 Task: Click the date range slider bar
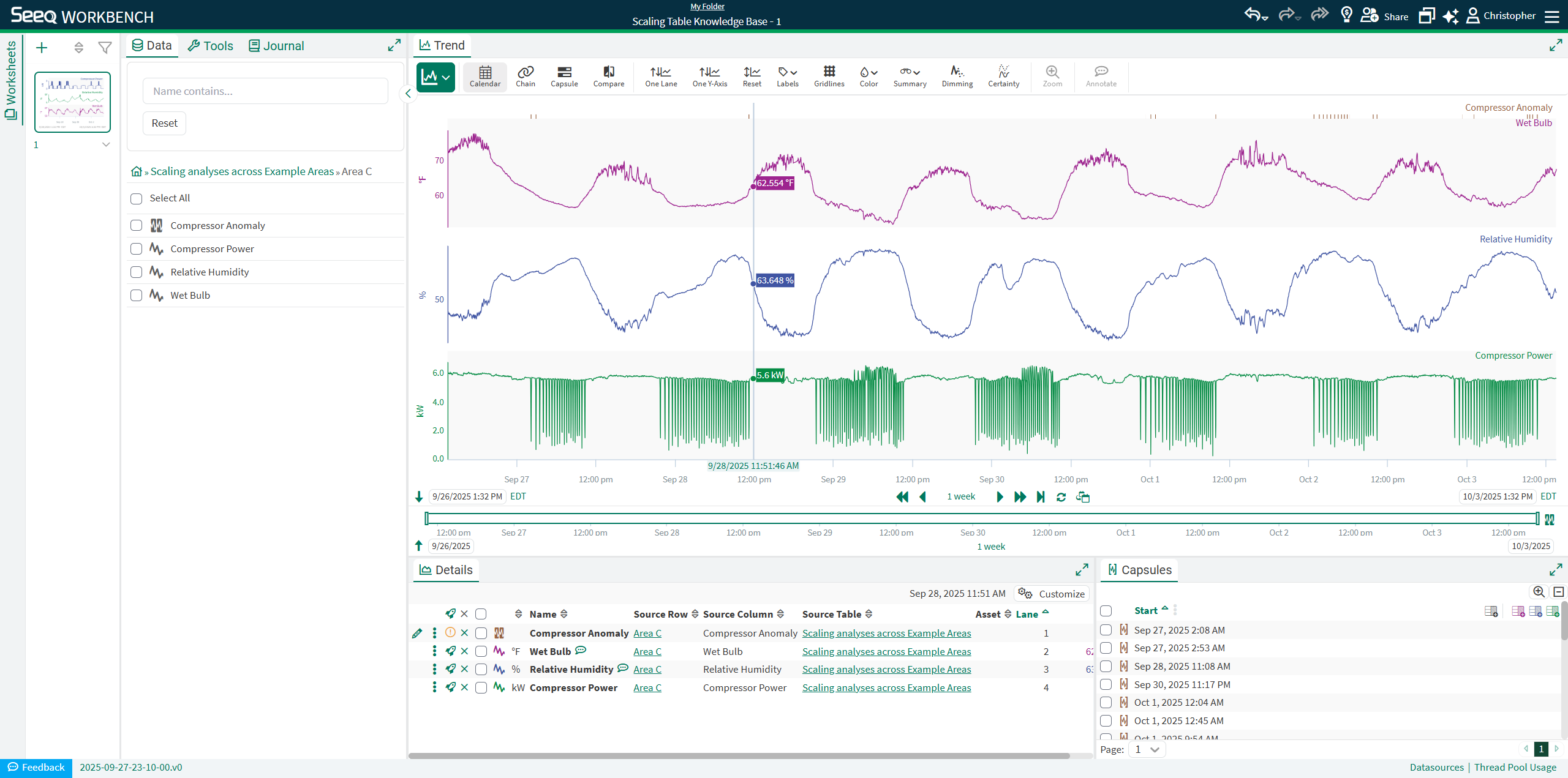point(981,519)
